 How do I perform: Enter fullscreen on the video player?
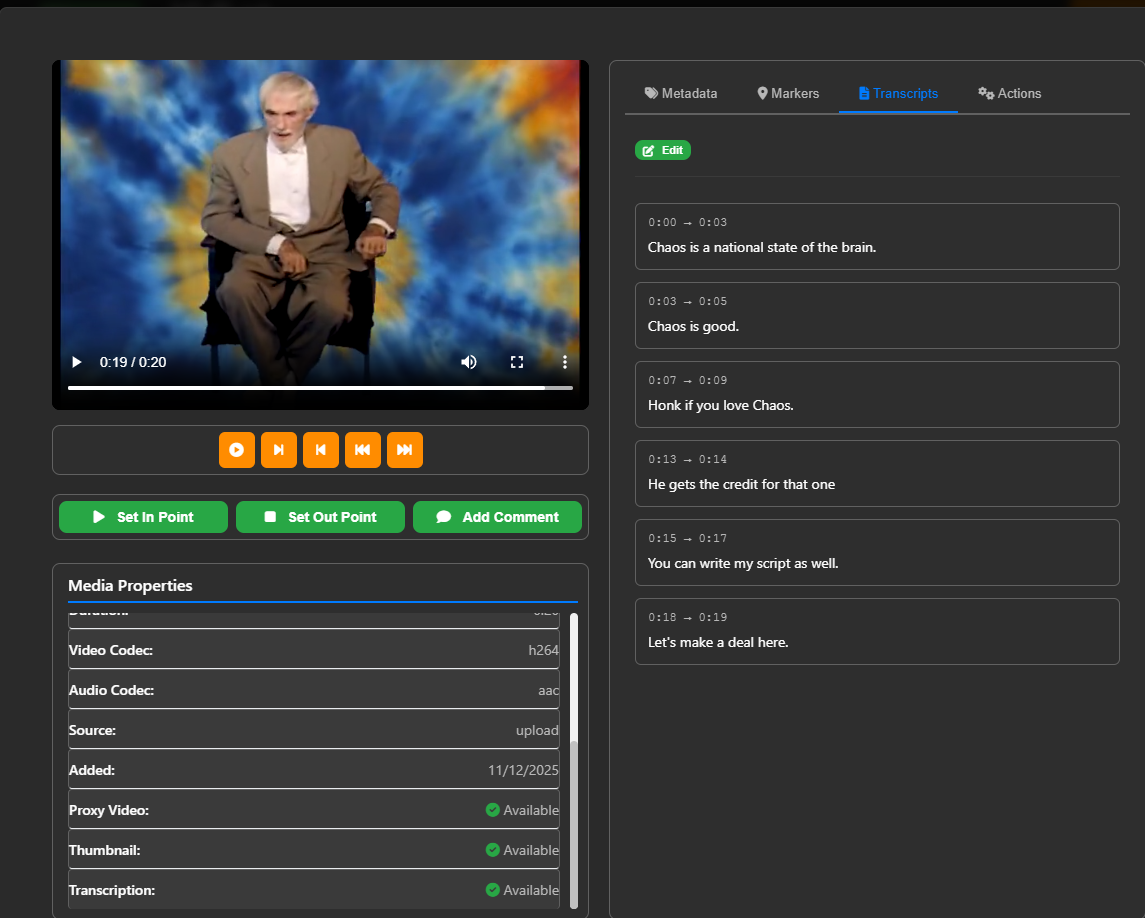(517, 362)
